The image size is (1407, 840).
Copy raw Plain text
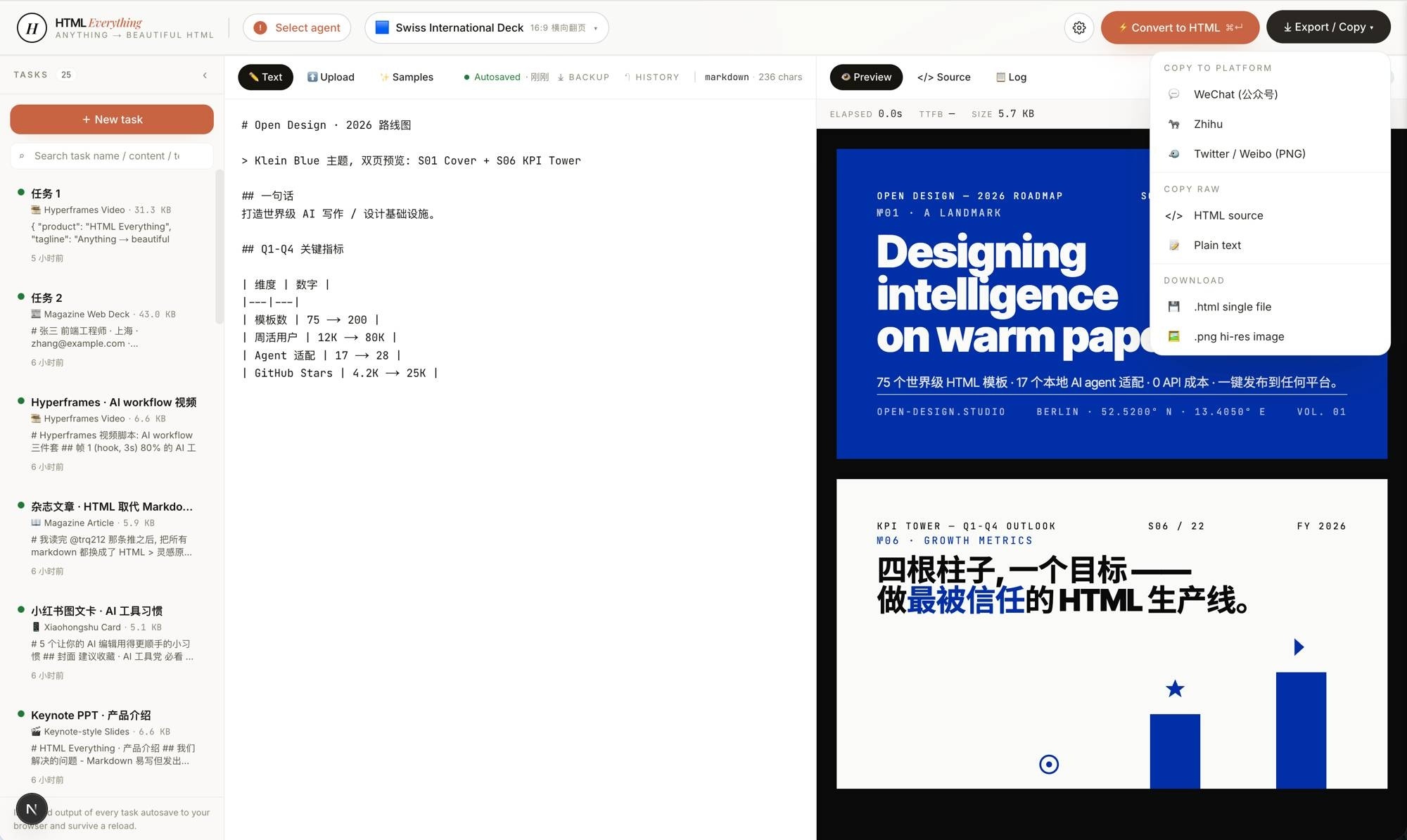(x=1270, y=245)
